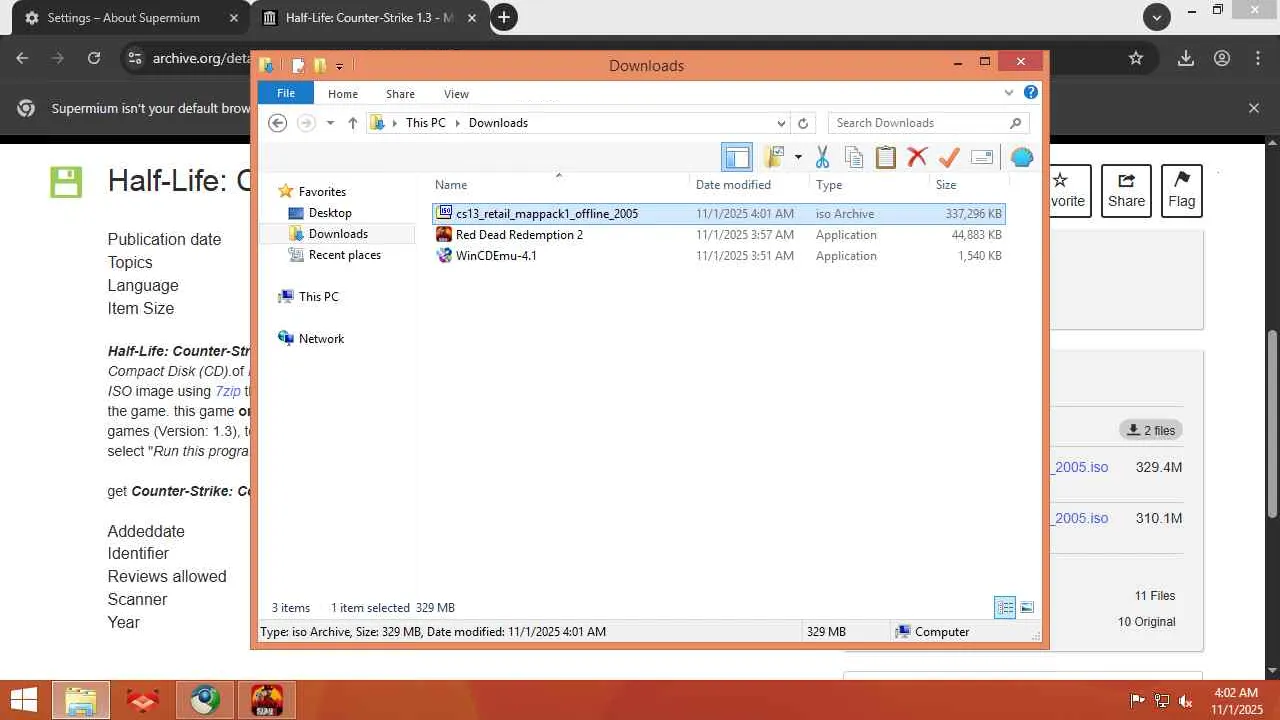Click the orange checkmark toolbar icon
This screenshot has width=1280, height=720.
949,157
